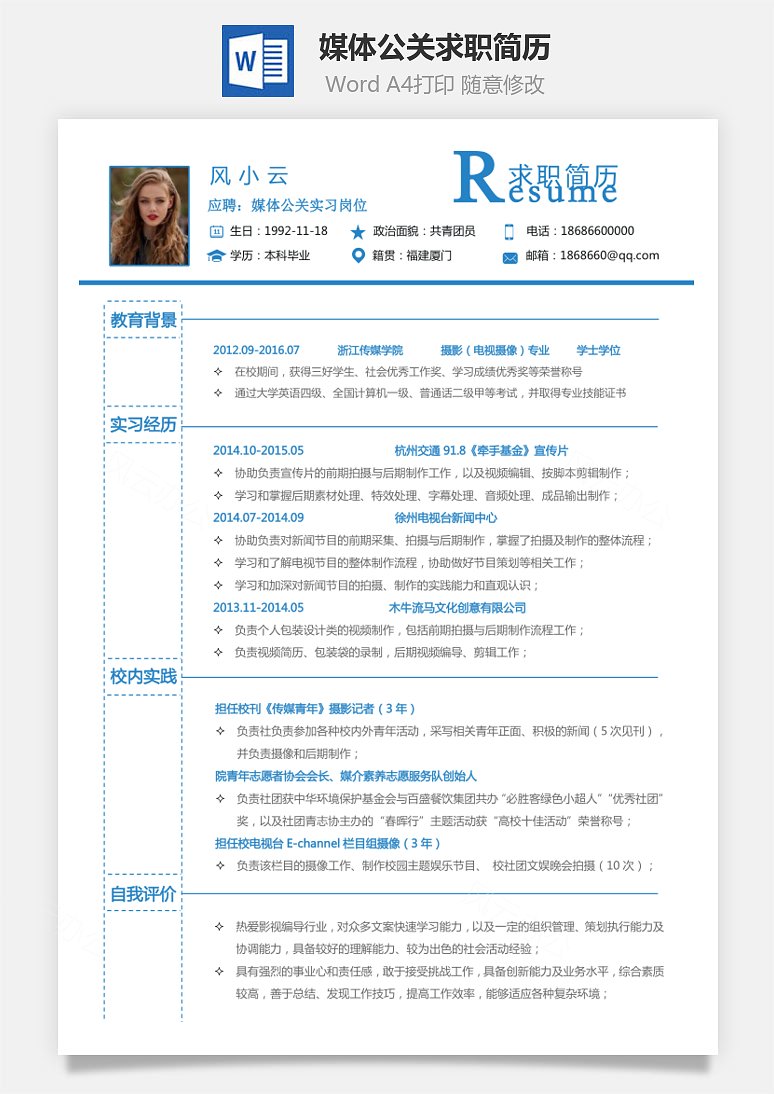Click the Word document icon at top
Image resolution: width=774 pixels, height=1094 pixels.
pyautogui.click(x=258, y=61)
